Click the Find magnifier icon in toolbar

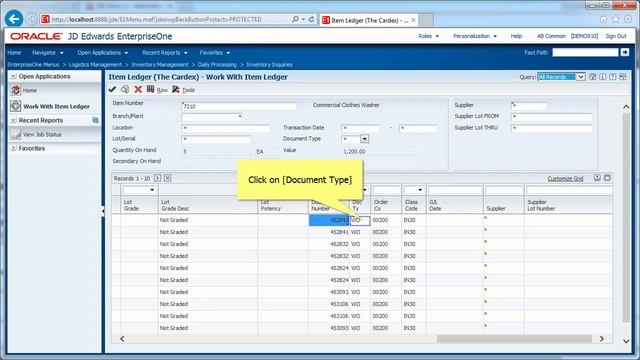125,89
